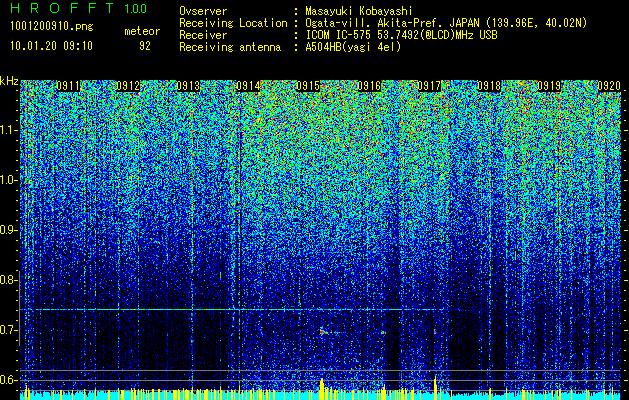
Task: Click the yellow power spike below 0917
Action: coord(435,387)
